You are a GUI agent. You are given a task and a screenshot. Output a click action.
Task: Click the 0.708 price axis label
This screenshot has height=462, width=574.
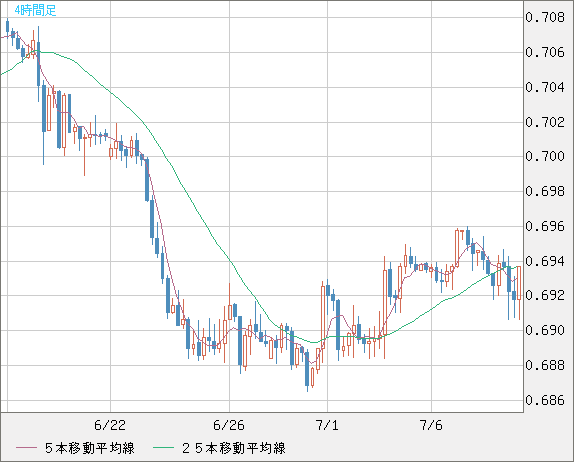point(545,18)
